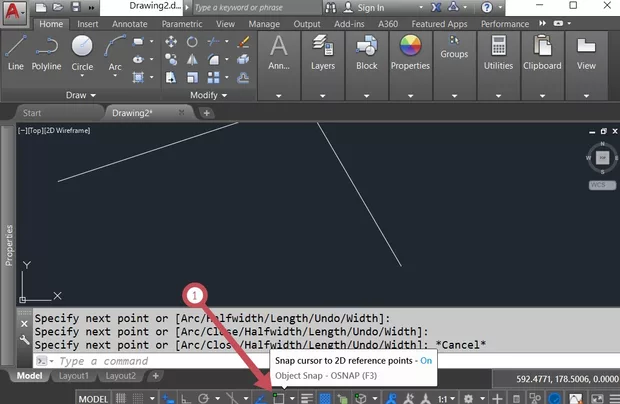The height and width of the screenshot is (404, 620).
Task: Toggle grid display in status bar
Action: tap(122, 398)
